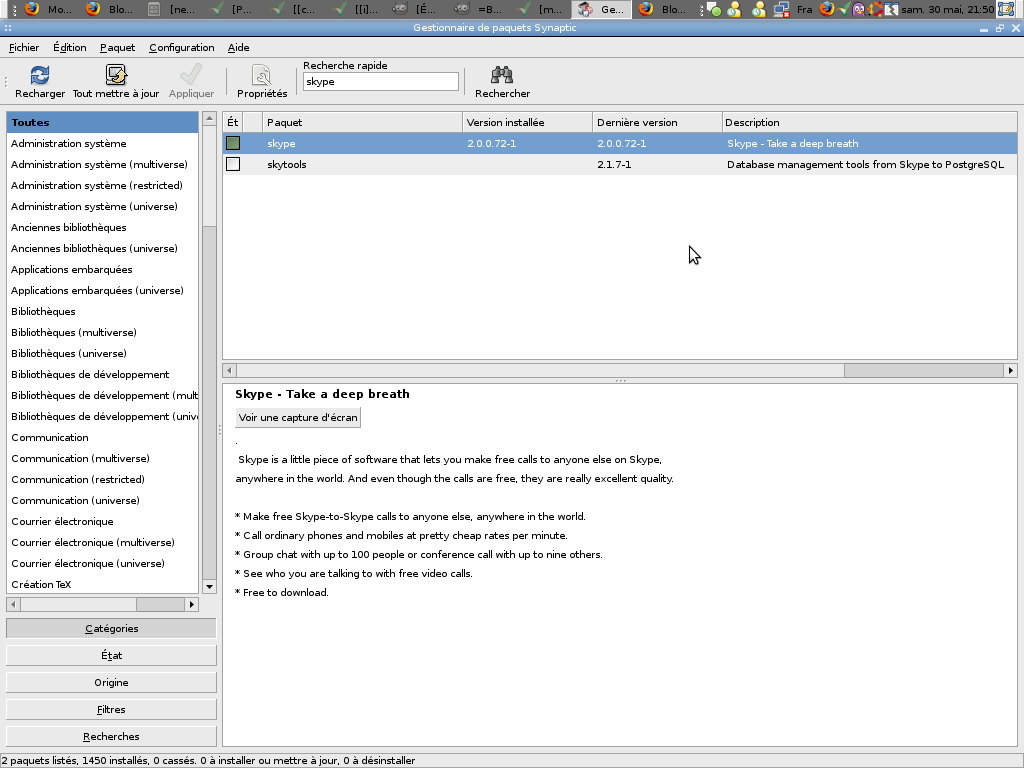
Task: Toggle the status box for skytools package
Action: coord(233,164)
